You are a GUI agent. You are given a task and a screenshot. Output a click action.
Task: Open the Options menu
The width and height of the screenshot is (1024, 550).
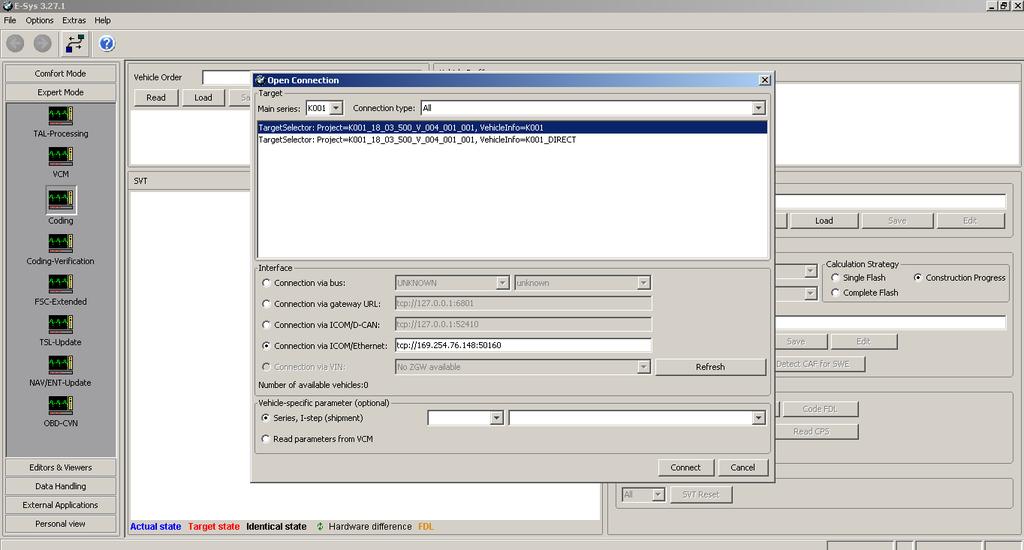coord(40,20)
